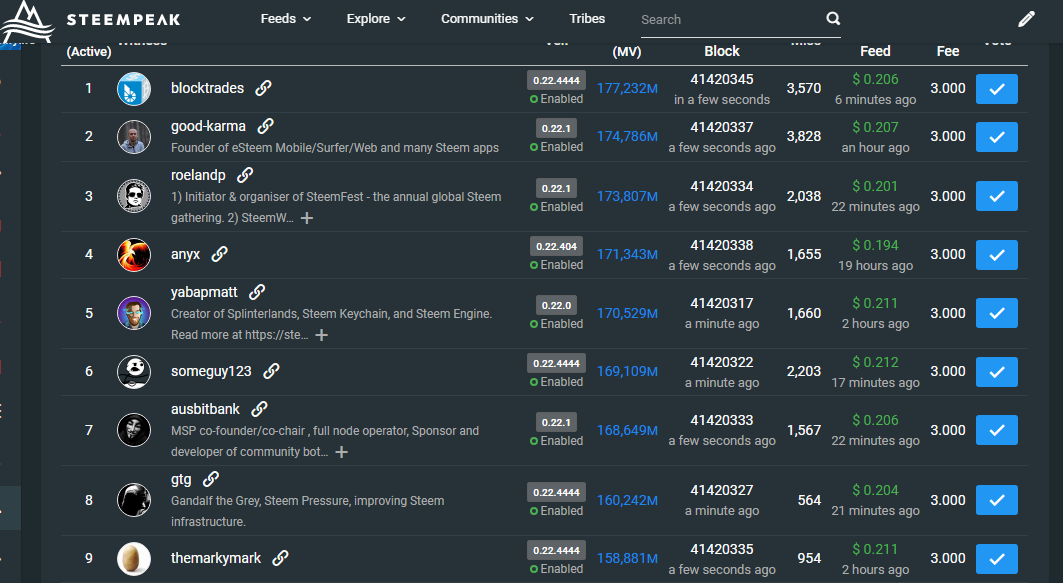Screen dimensions: 1063x583
Task: Open the Communities menu
Action: coord(487,19)
